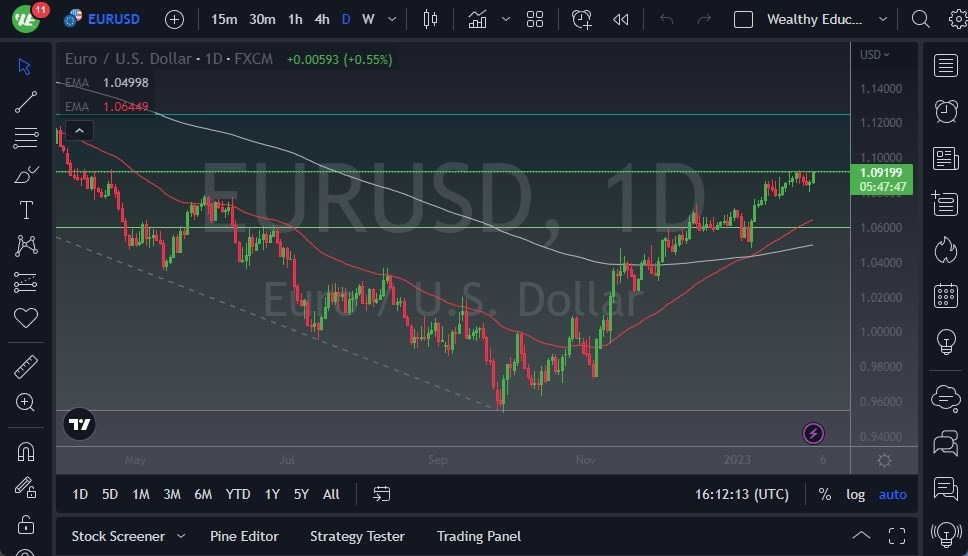968x556 pixels.
Task: Click the heart favorites icon
Action: 25,318
